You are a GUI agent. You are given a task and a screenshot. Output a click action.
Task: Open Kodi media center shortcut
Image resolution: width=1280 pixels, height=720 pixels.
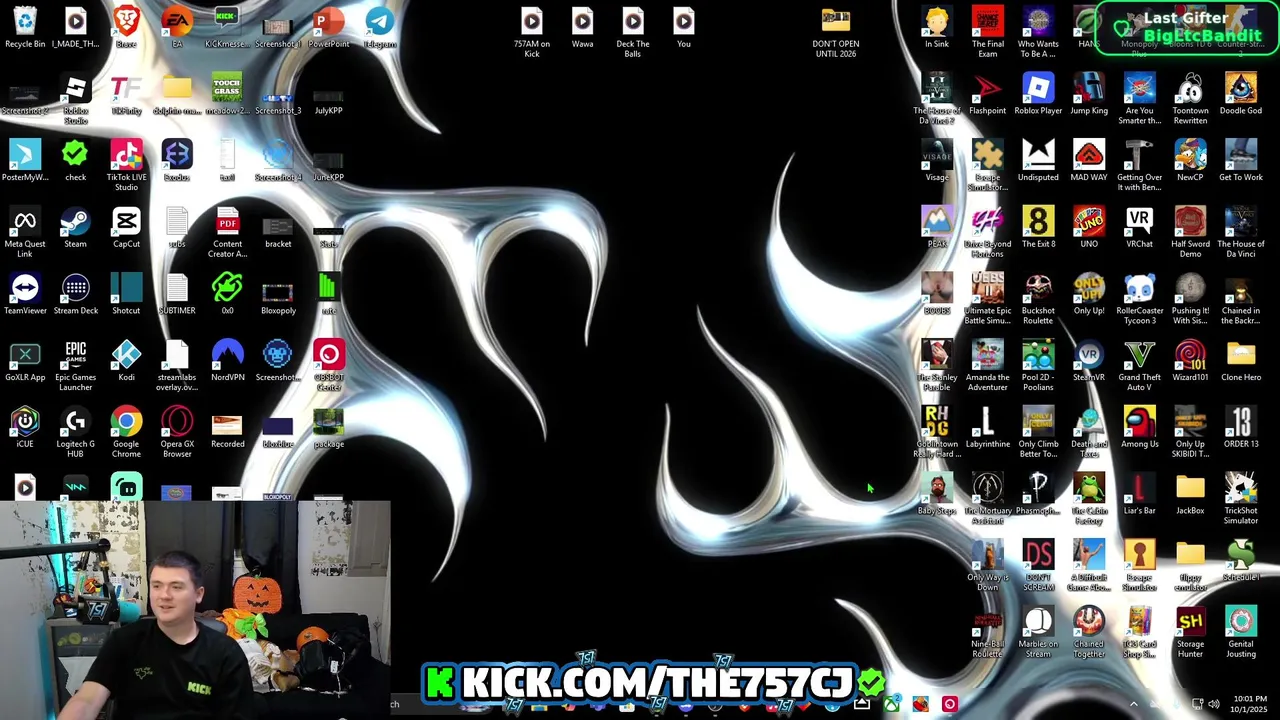tap(126, 361)
